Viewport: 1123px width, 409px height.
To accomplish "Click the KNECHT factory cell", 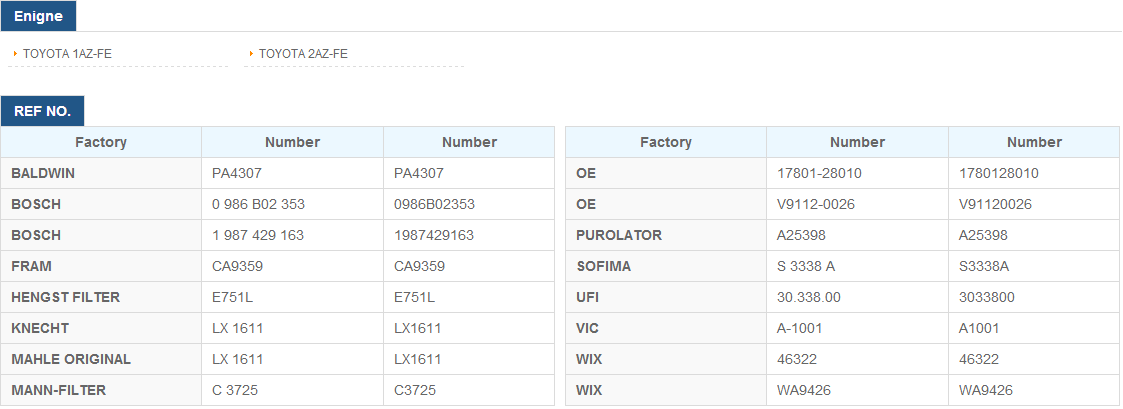I will (101, 328).
